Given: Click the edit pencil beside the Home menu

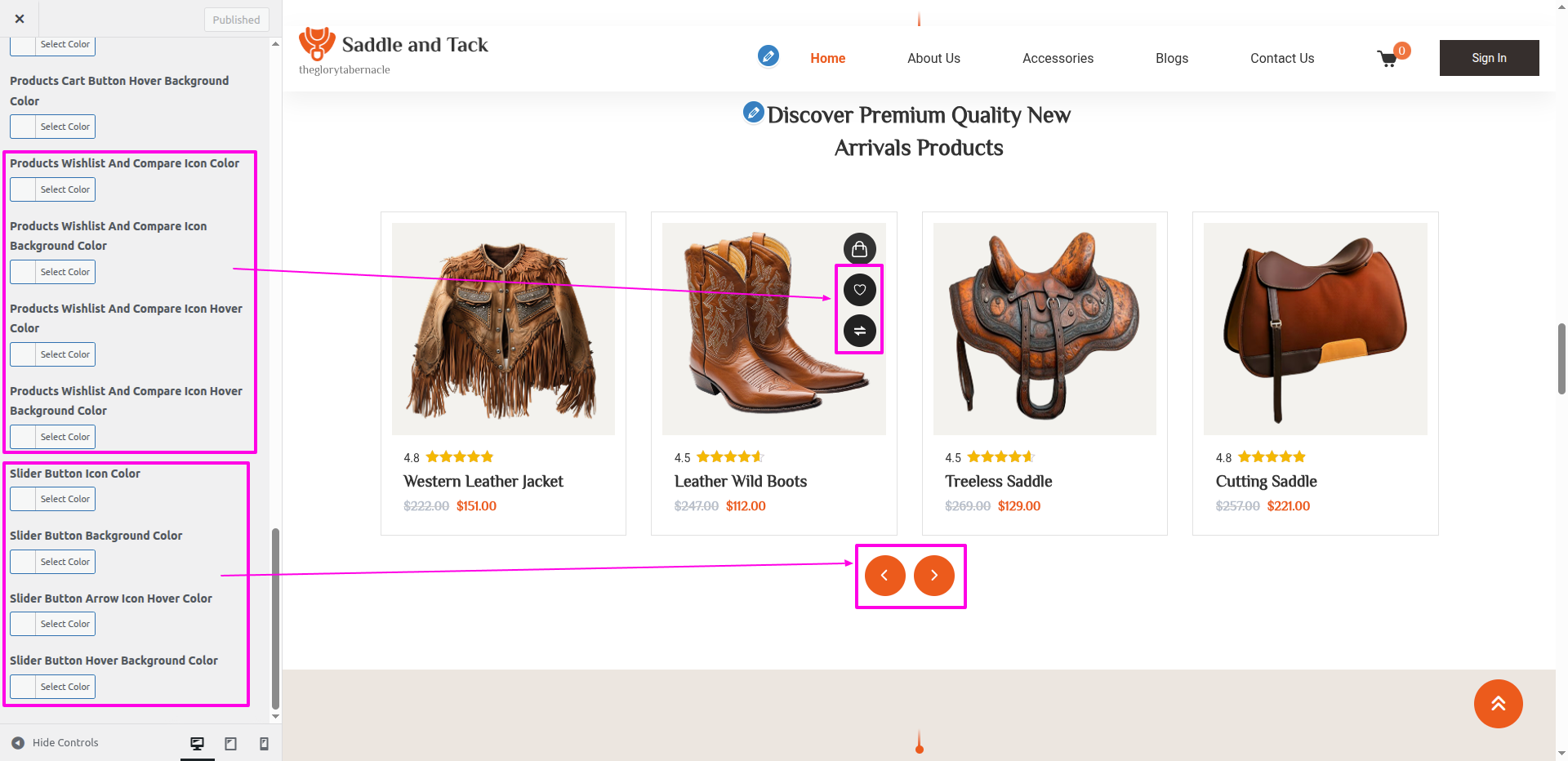Looking at the screenshot, I should [768, 56].
